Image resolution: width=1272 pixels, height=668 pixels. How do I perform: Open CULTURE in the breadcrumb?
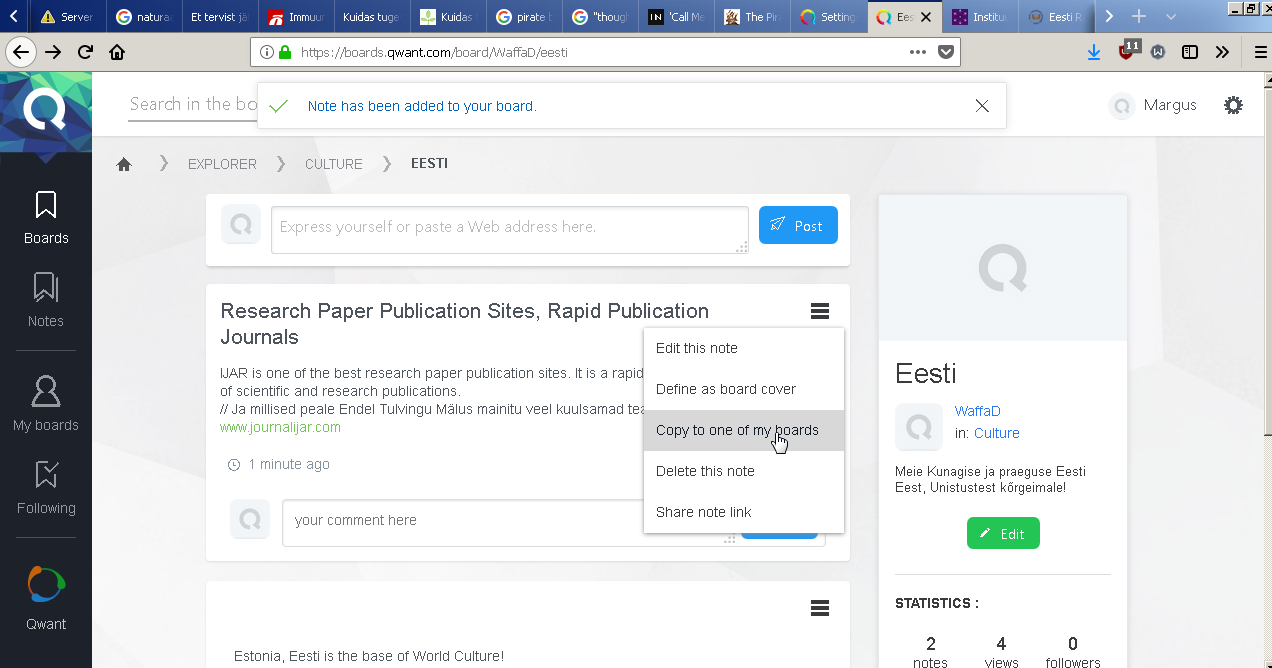coord(334,164)
